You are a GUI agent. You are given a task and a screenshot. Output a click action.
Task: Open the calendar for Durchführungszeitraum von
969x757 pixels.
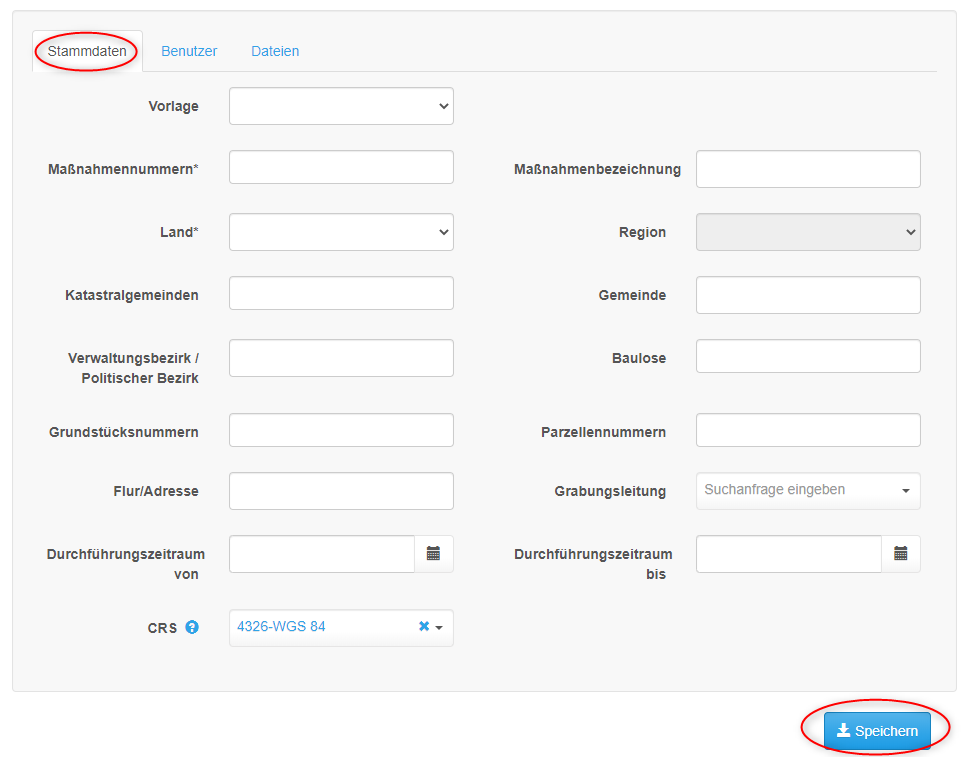pos(433,554)
